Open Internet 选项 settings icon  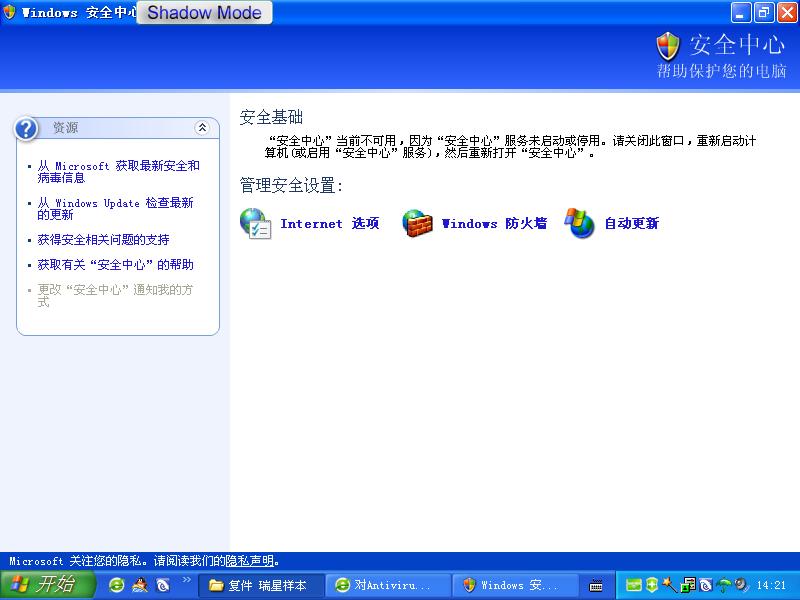(x=255, y=223)
